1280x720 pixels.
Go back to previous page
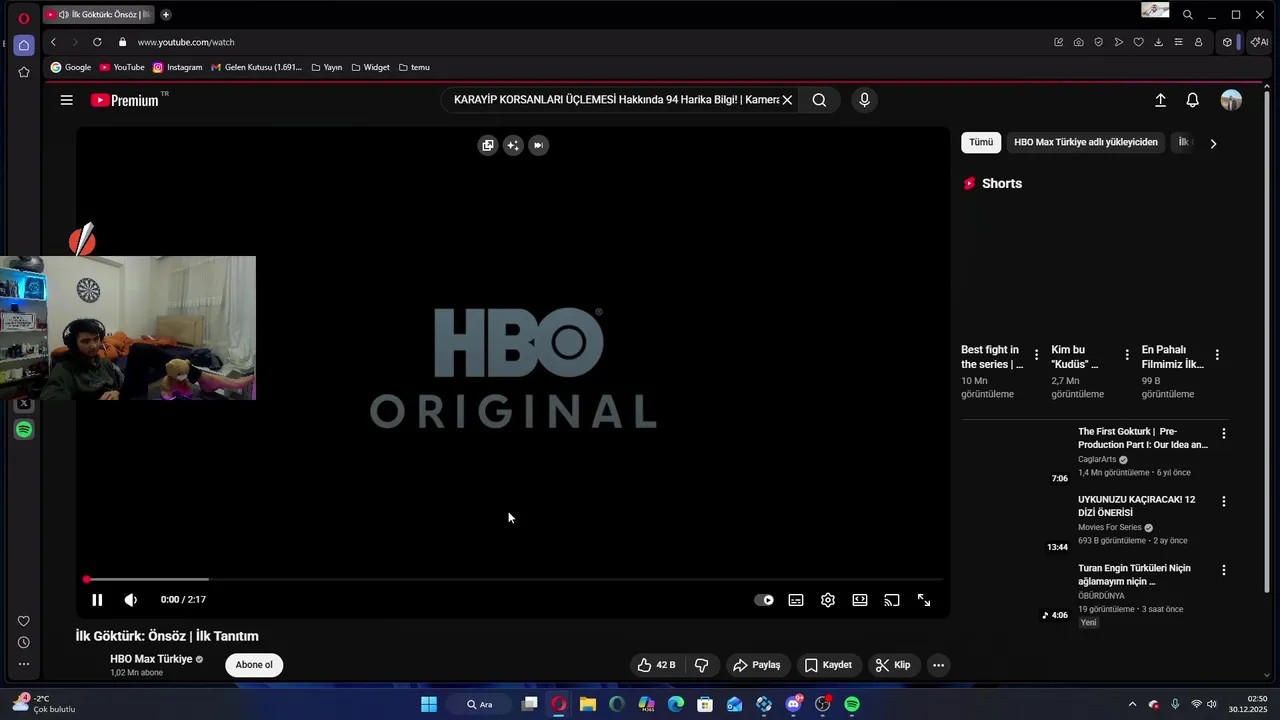(54, 42)
